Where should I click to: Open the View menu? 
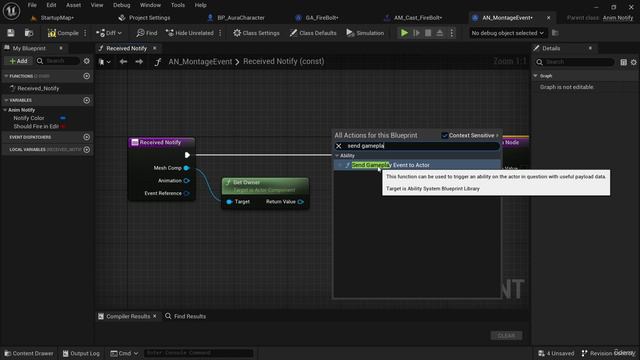coord(97,5)
